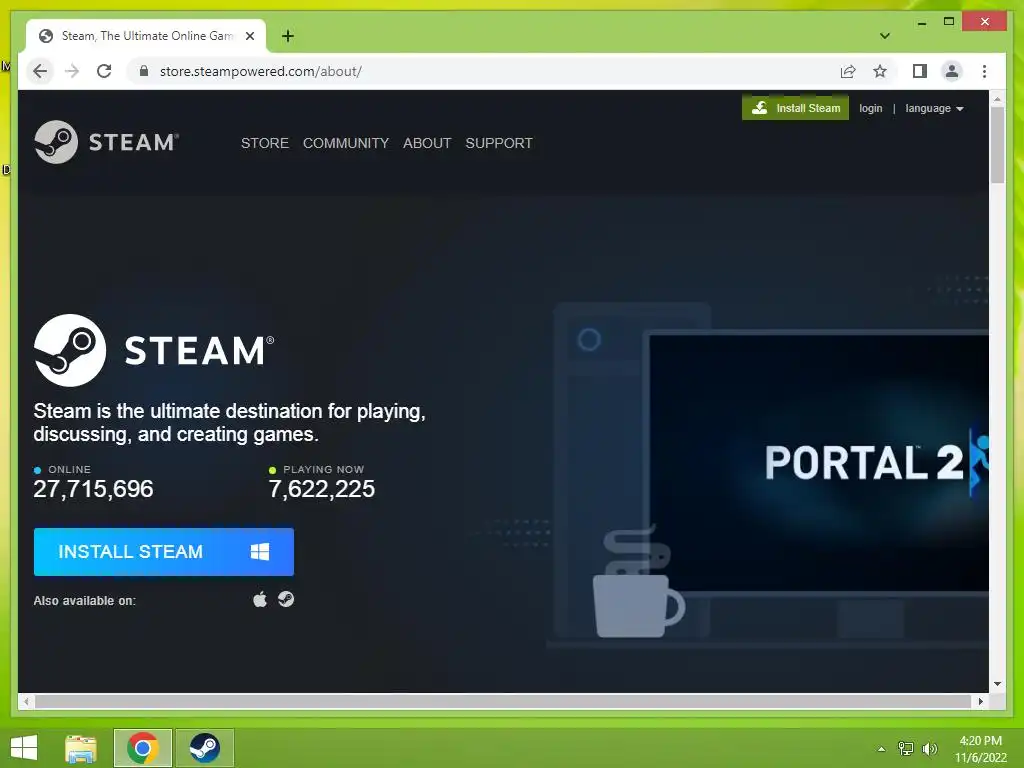Open the STORE menu
The height and width of the screenshot is (768, 1024).
pyautogui.click(x=264, y=143)
